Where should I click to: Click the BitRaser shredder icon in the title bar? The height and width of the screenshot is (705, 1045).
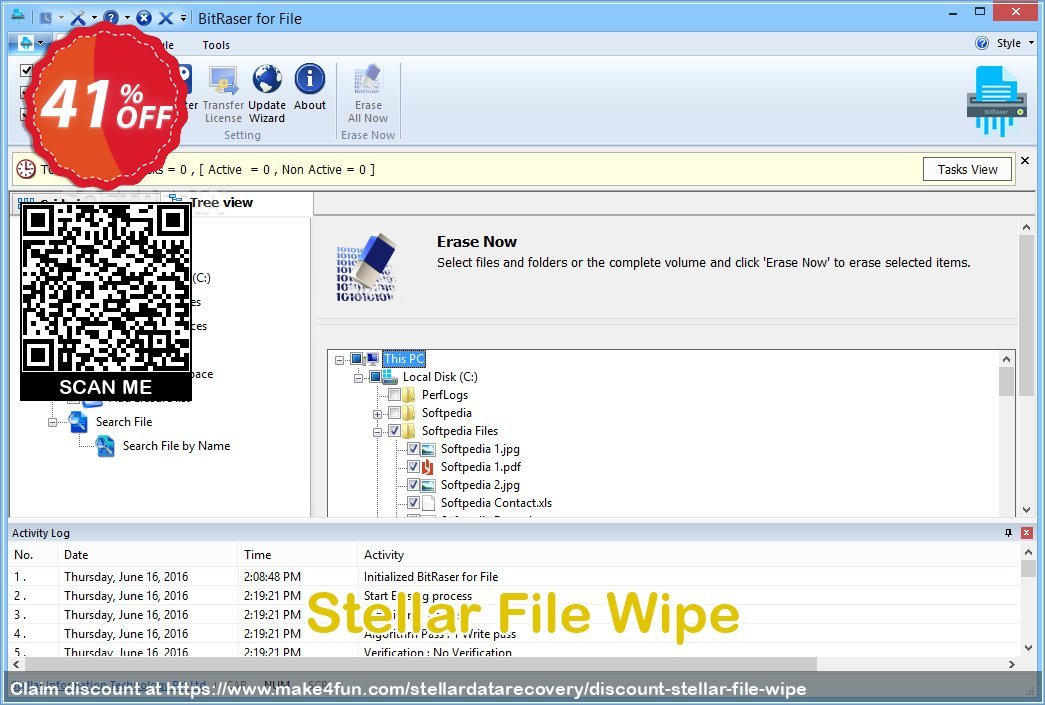tap(17, 16)
